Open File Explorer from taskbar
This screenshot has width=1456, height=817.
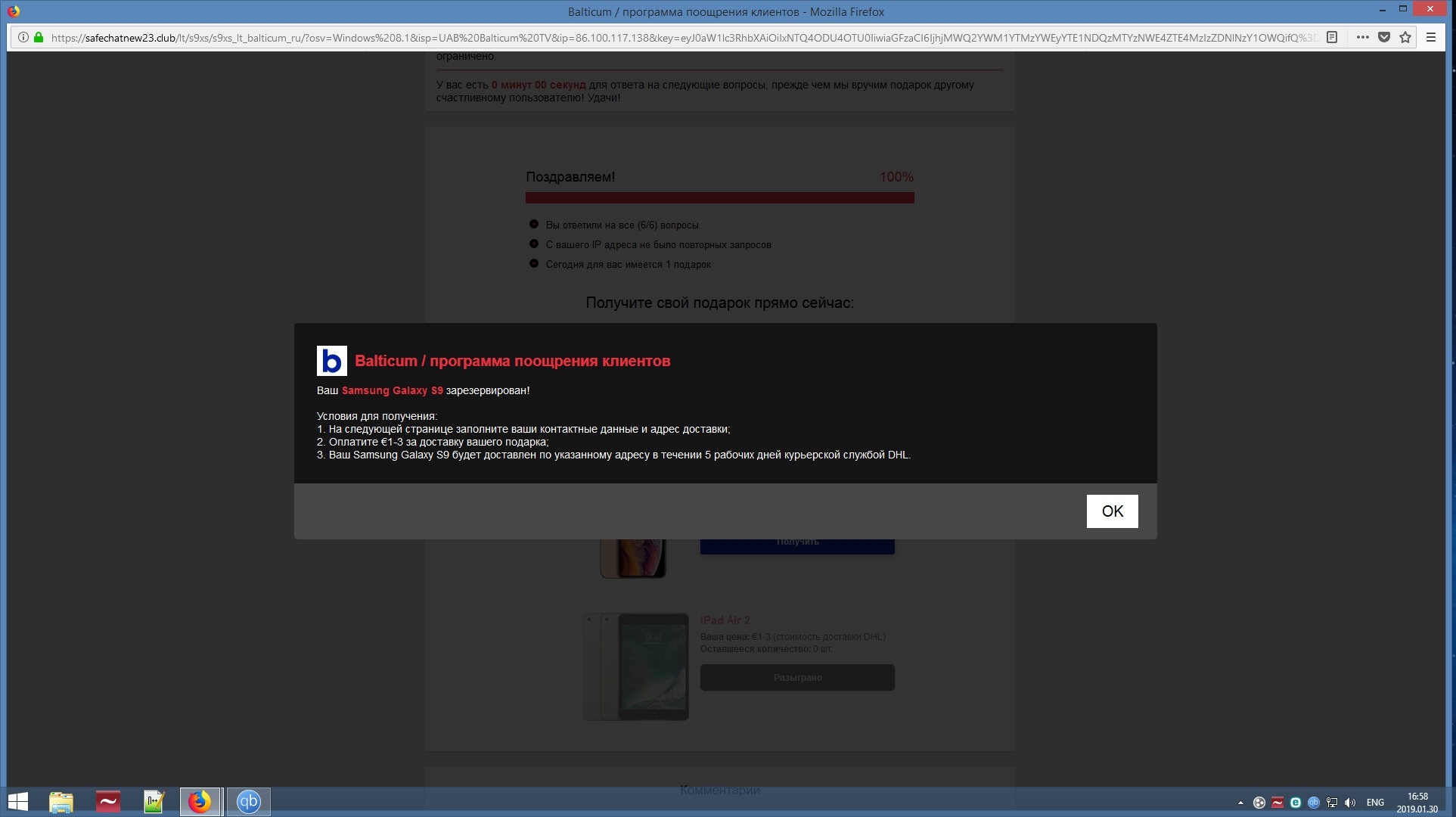[61, 801]
